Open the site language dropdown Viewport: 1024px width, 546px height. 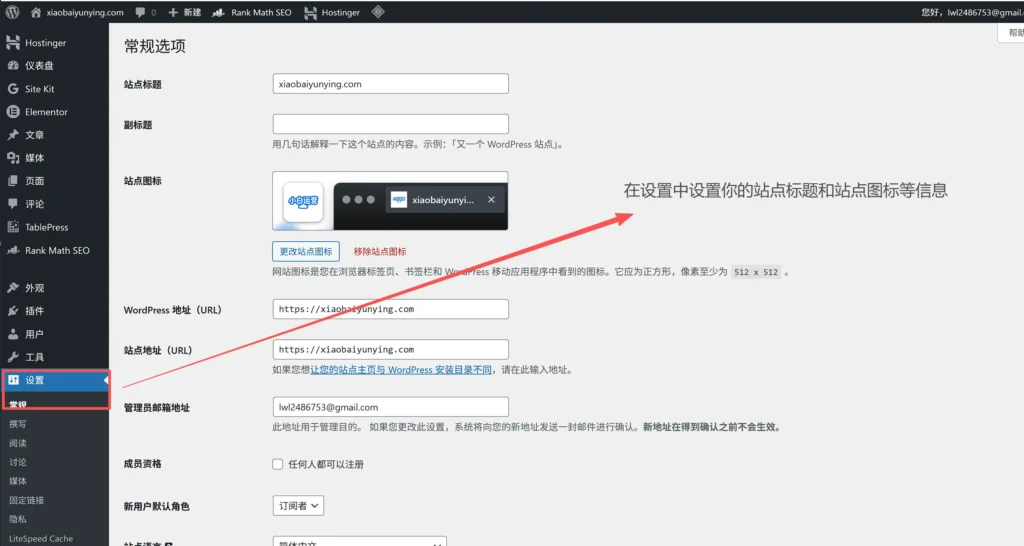coord(359,541)
